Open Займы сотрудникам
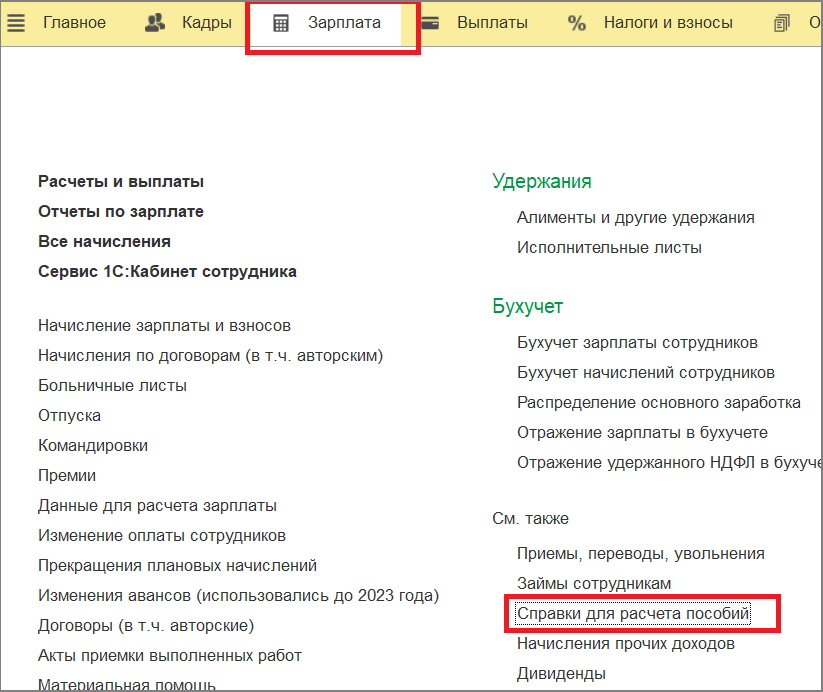Image resolution: width=823 pixels, height=692 pixels. point(593,582)
